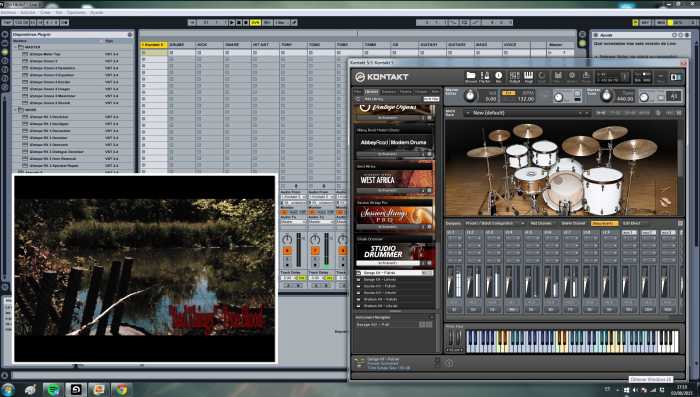Click the HIT HAT track header in Ableton
The height and width of the screenshot is (397, 700).
[x=264, y=45]
